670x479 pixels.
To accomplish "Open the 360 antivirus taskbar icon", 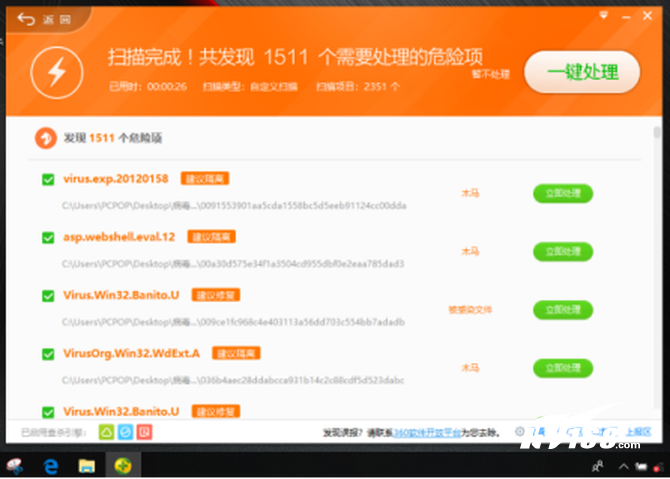I will click(123, 465).
